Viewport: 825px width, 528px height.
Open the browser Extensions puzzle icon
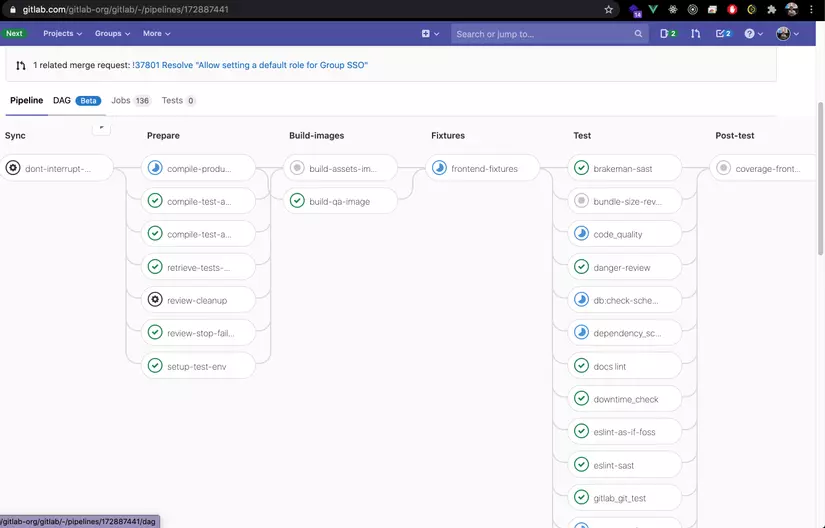pyautogui.click(x=772, y=9)
